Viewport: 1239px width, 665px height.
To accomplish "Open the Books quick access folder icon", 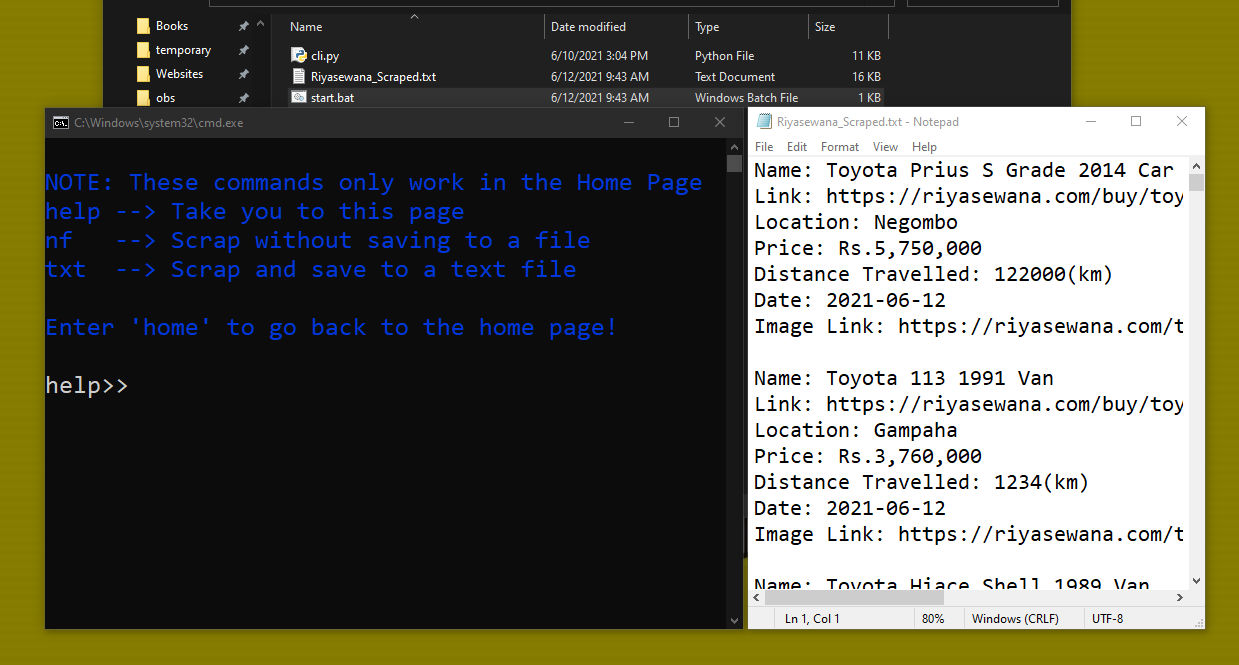I will coord(143,26).
